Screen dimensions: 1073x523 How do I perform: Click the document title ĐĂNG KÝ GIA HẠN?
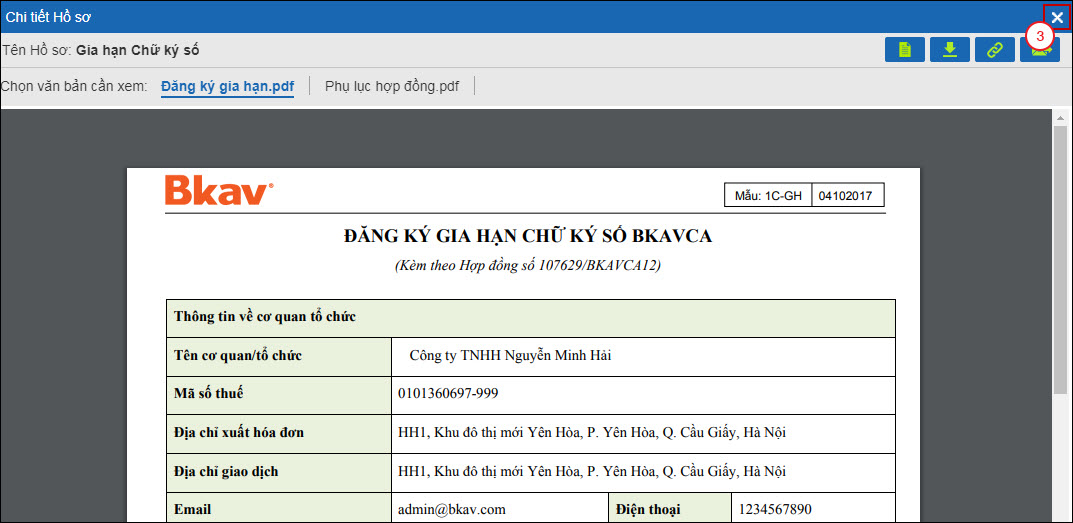[x=527, y=236]
